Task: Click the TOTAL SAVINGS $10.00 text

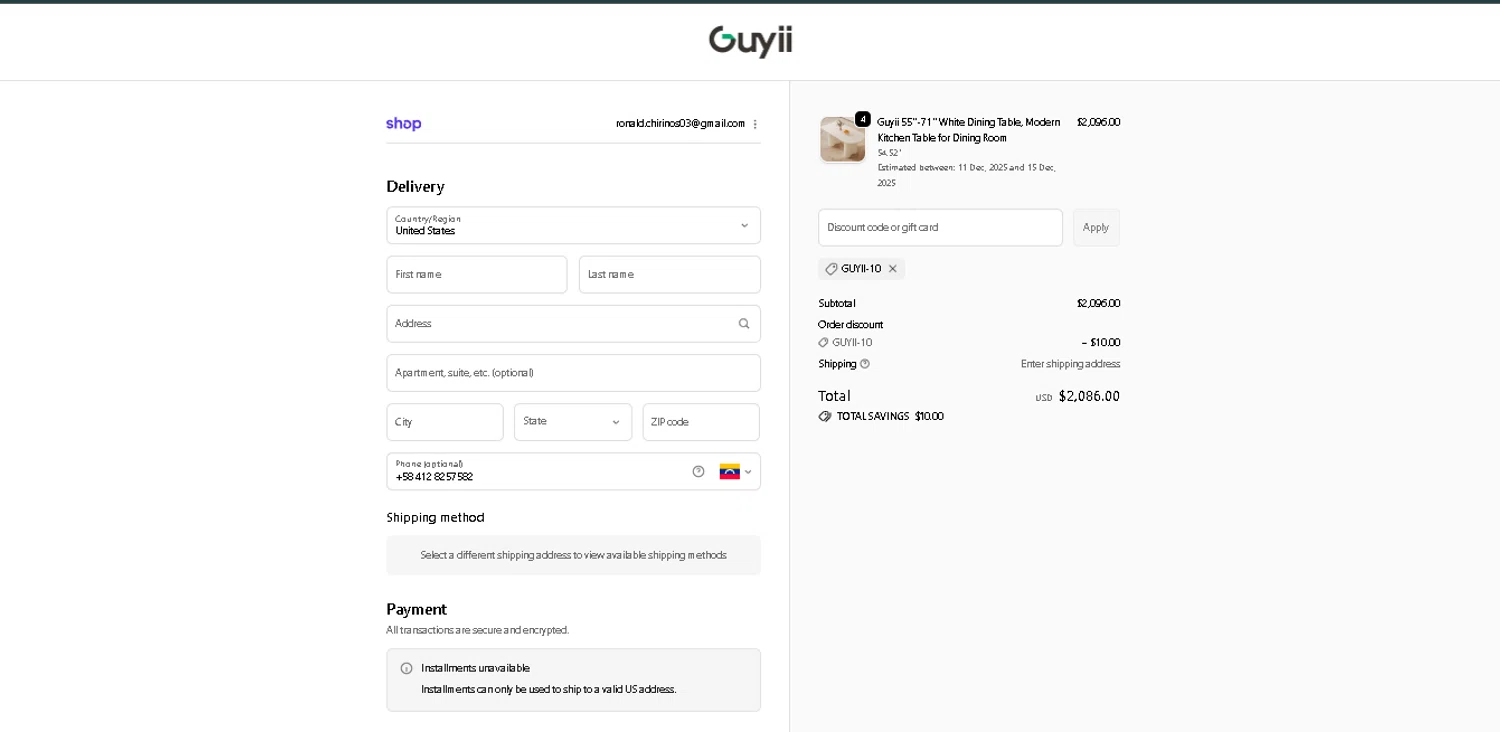Action: pyautogui.click(x=890, y=417)
